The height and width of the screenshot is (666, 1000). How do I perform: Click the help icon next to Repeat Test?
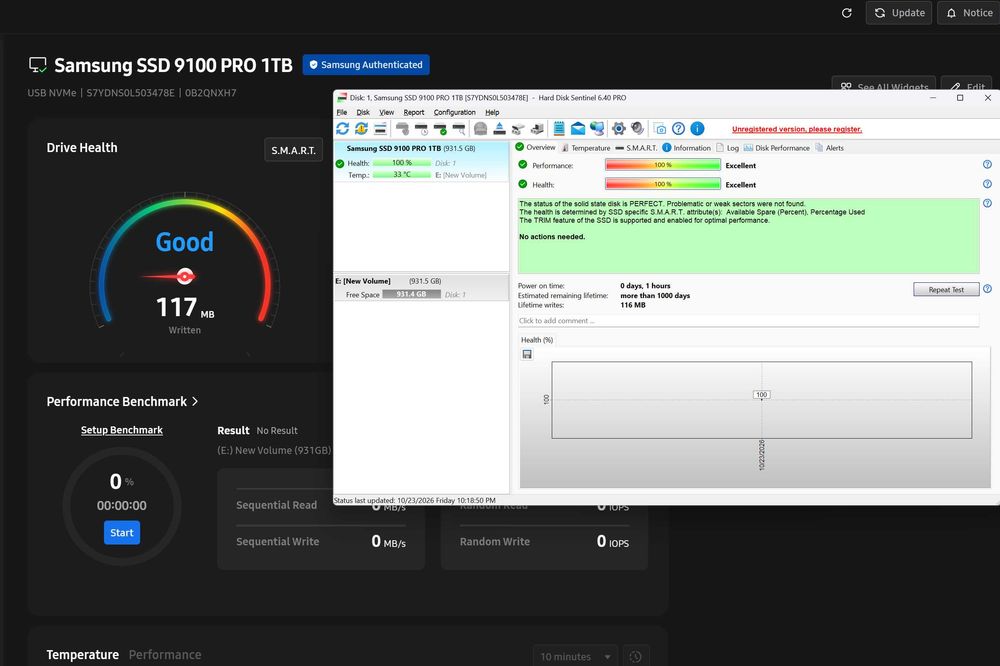pyautogui.click(x=987, y=289)
